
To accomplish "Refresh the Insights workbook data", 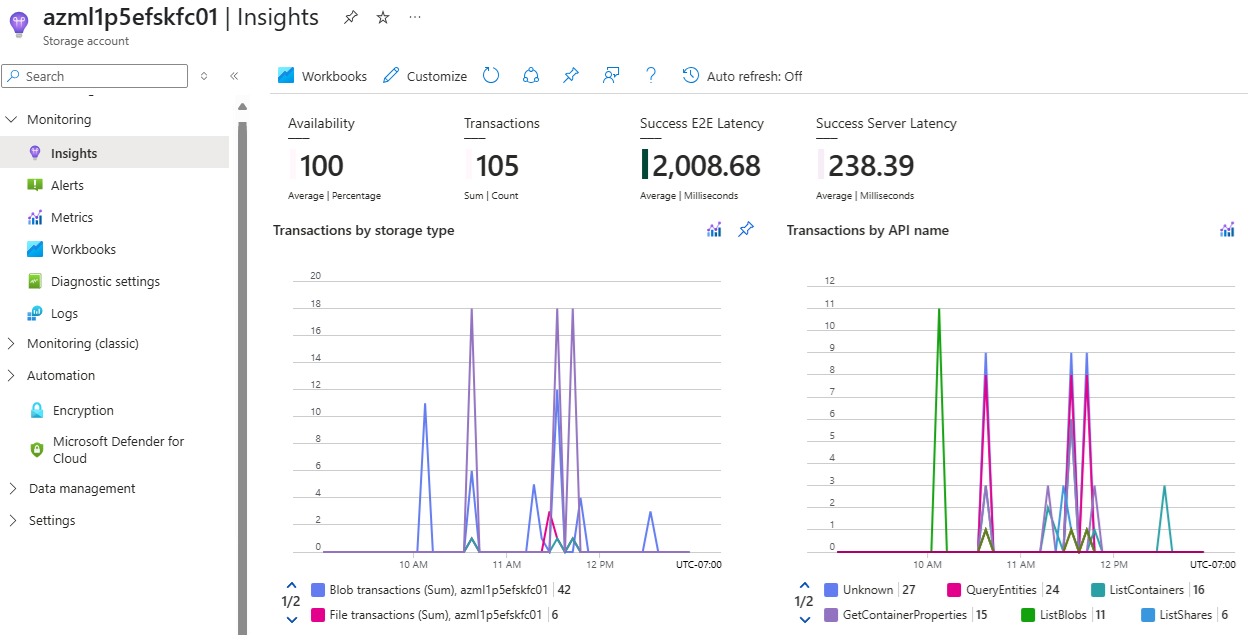I will click(x=490, y=75).
